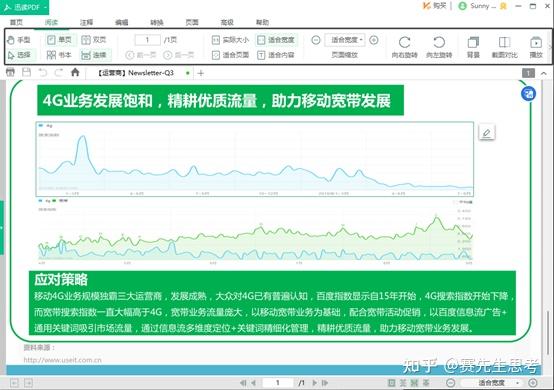Click the page count badge near tab bar
The height and width of the screenshot is (390, 554).
coord(528,73)
